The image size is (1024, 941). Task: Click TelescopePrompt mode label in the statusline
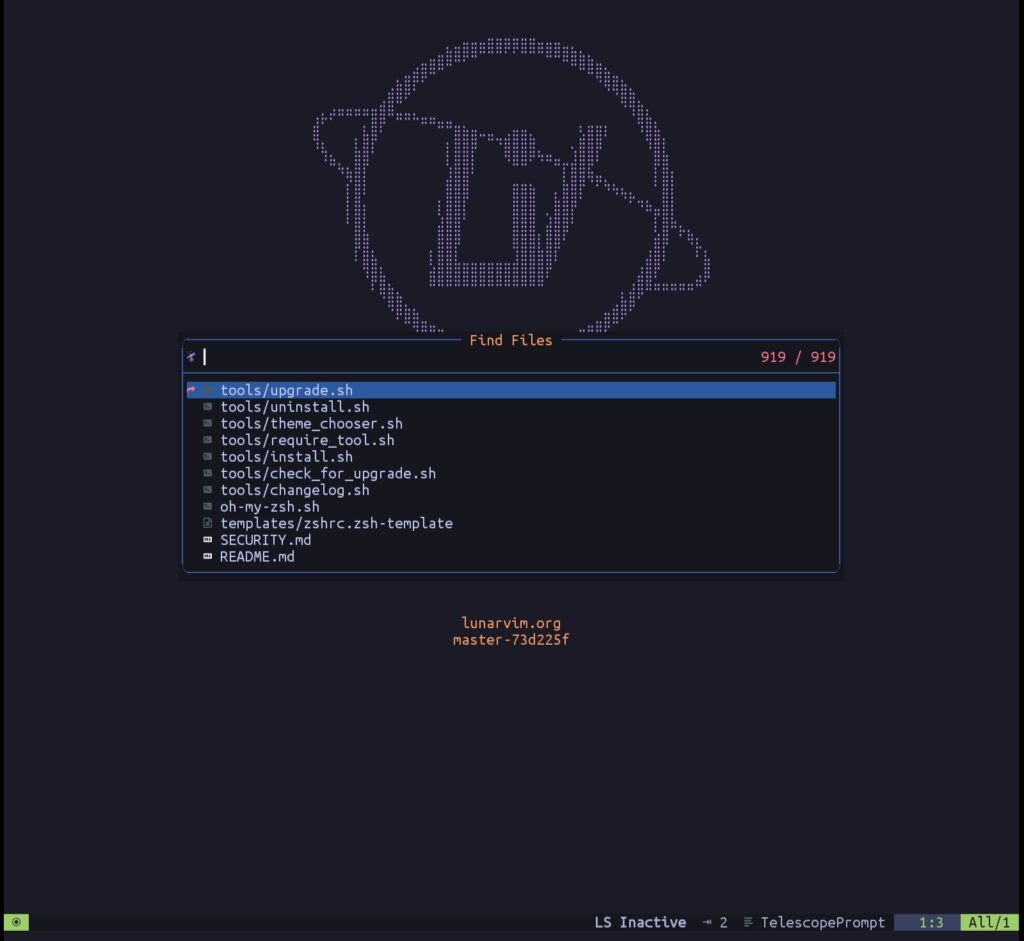[822, 922]
